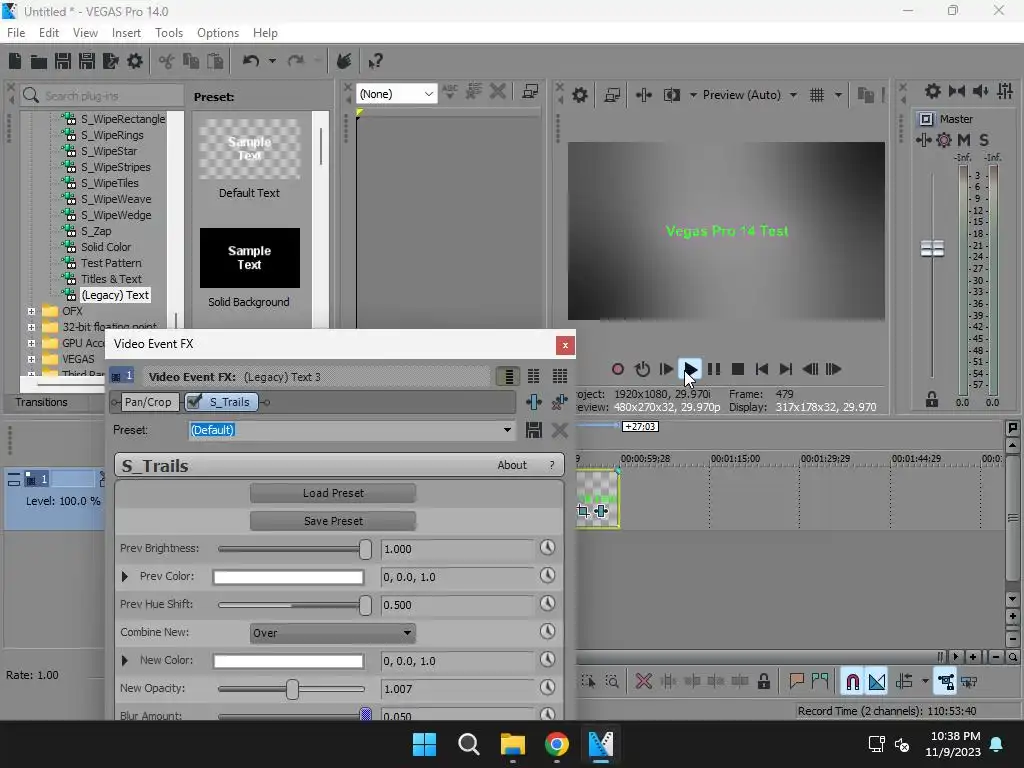Toggle automatic crossfades button
Screen dimensions: 1024x768
tap(877, 682)
